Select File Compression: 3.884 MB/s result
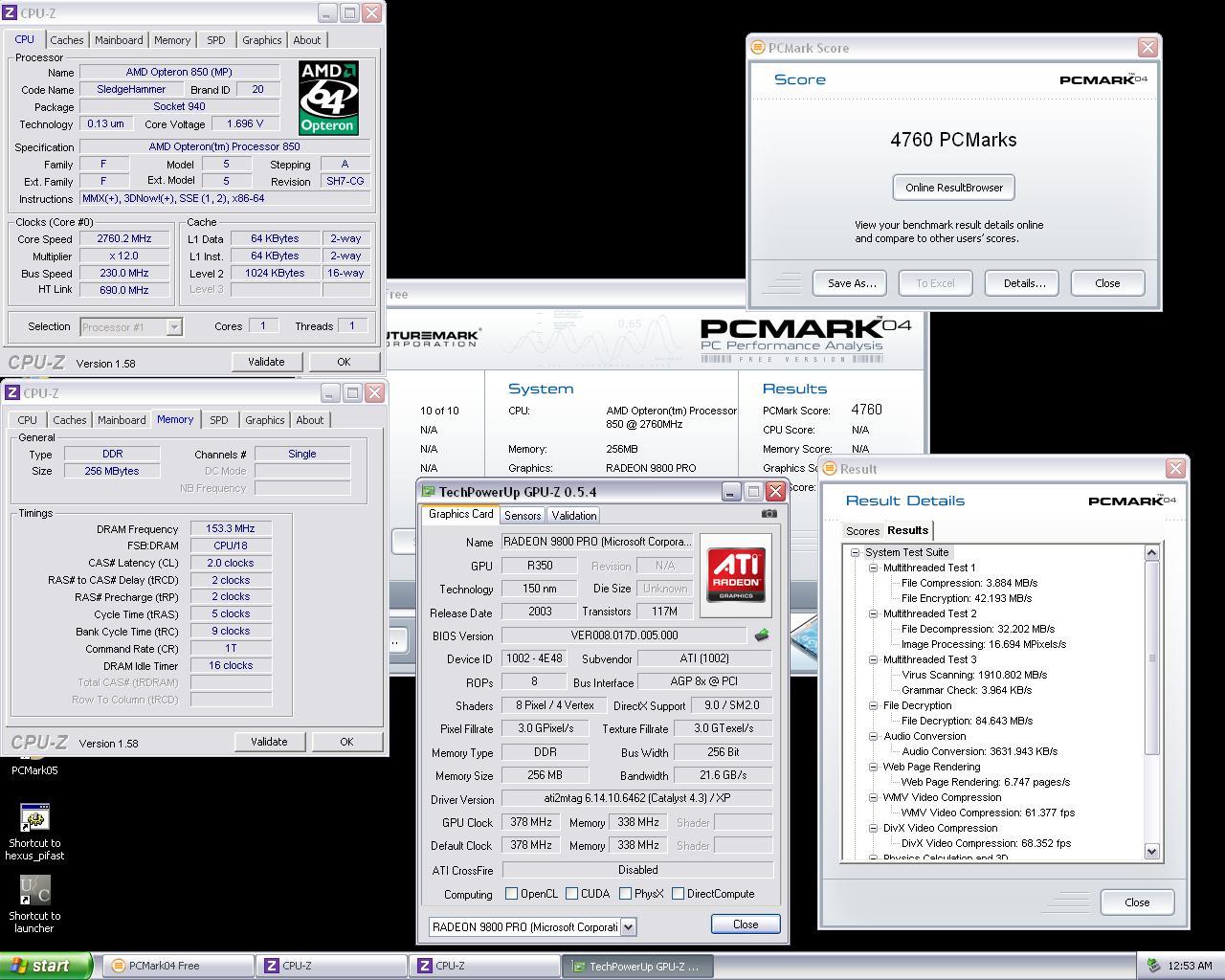Screen dimensions: 1225x980 pyautogui.click(x=969, y=583)
